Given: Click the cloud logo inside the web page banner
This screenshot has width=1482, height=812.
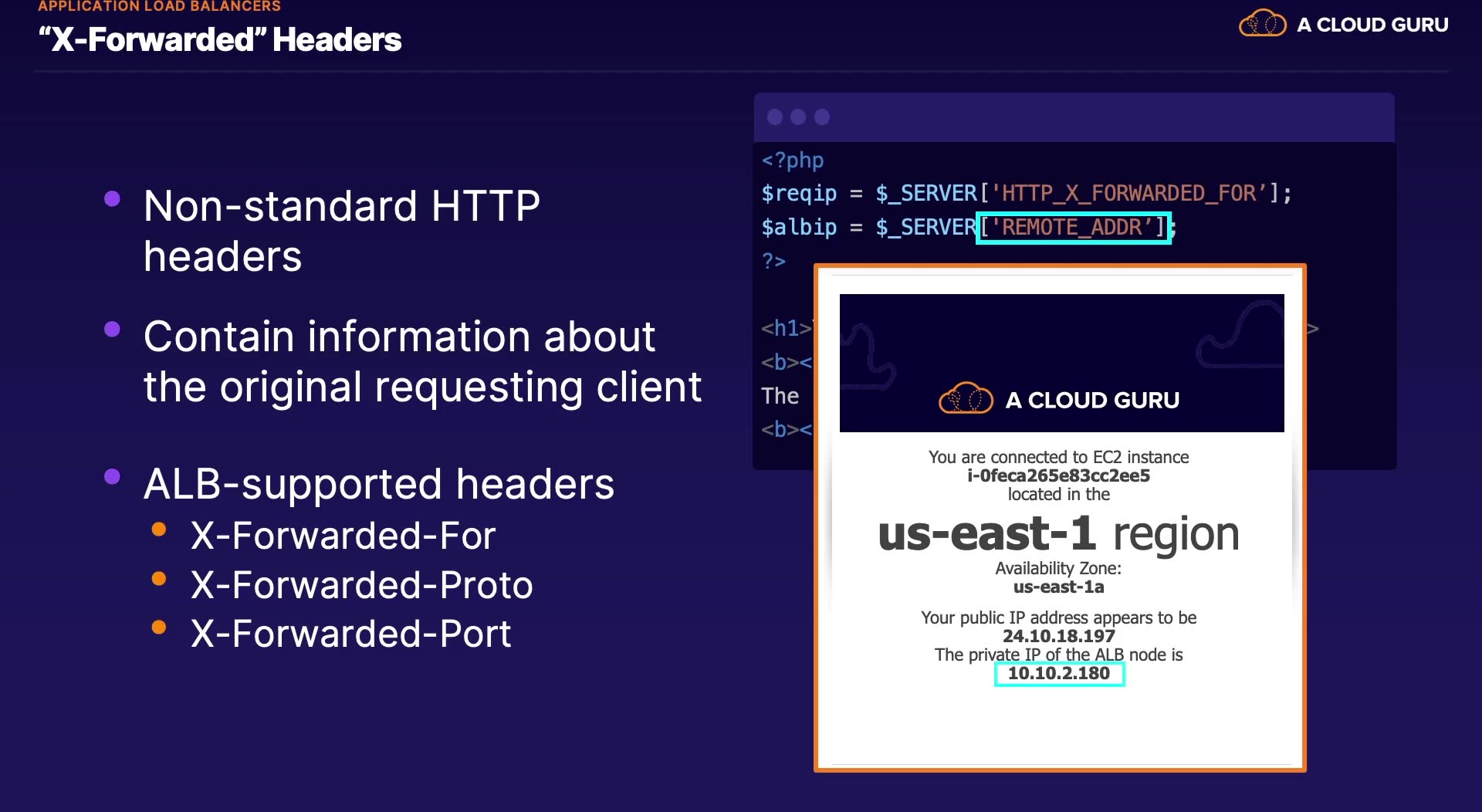Looking at the screenshot, I should coord(966,398).
